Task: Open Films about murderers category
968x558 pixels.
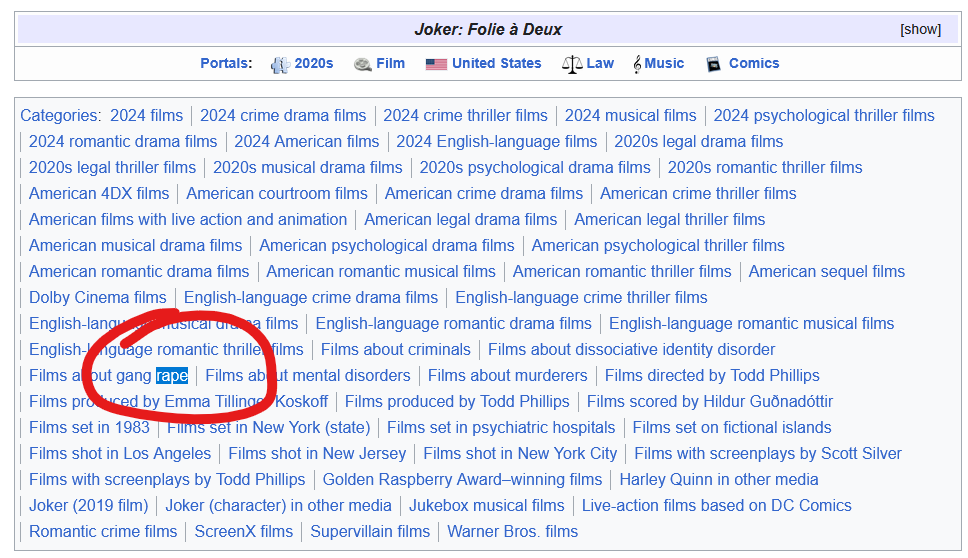Action: pyautogui.click(x=507, y=375)
